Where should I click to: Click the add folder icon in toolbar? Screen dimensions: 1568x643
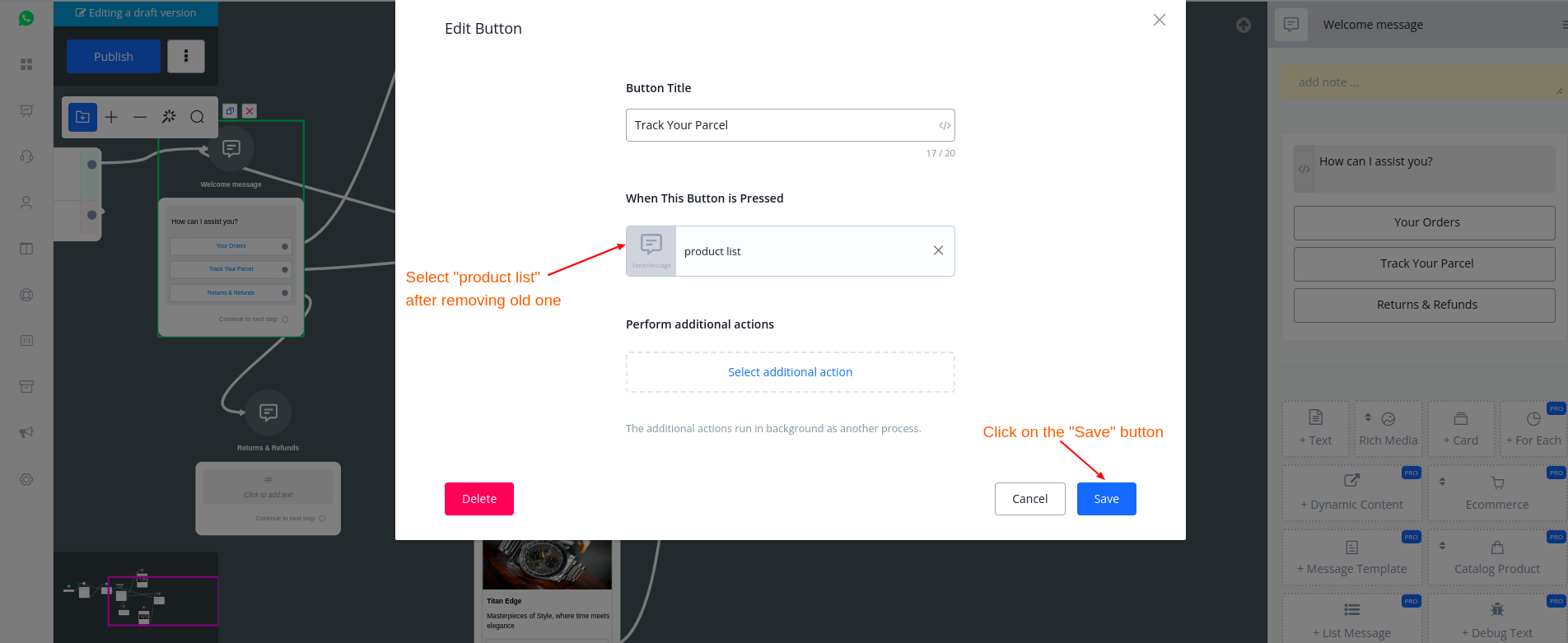coord(82,117)
